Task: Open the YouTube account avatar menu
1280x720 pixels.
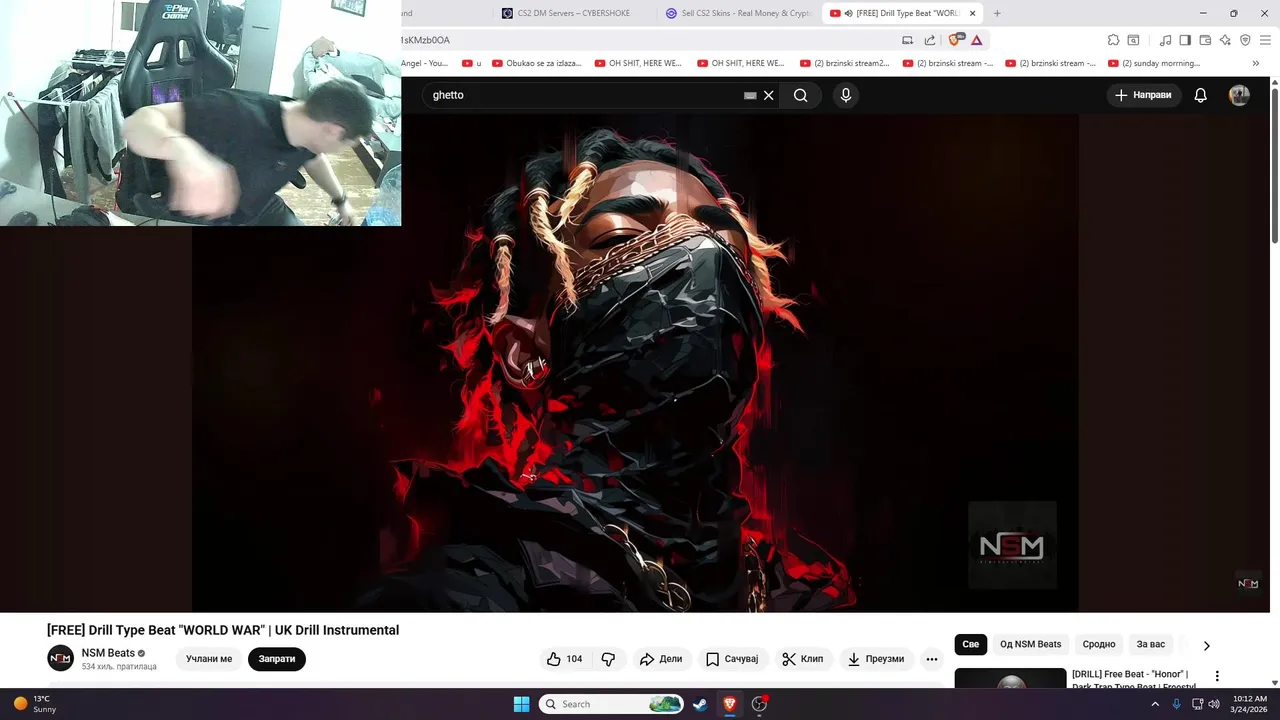Action: pyautogui.click(x=1239, y=95)
